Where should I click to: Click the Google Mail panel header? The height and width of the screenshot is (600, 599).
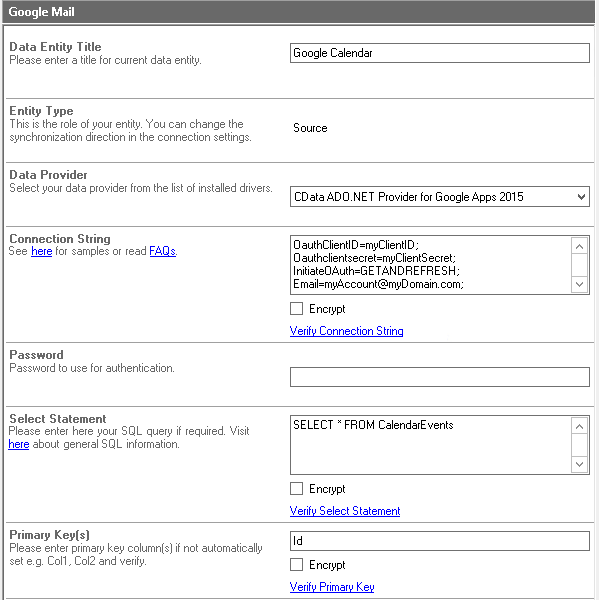299,12
